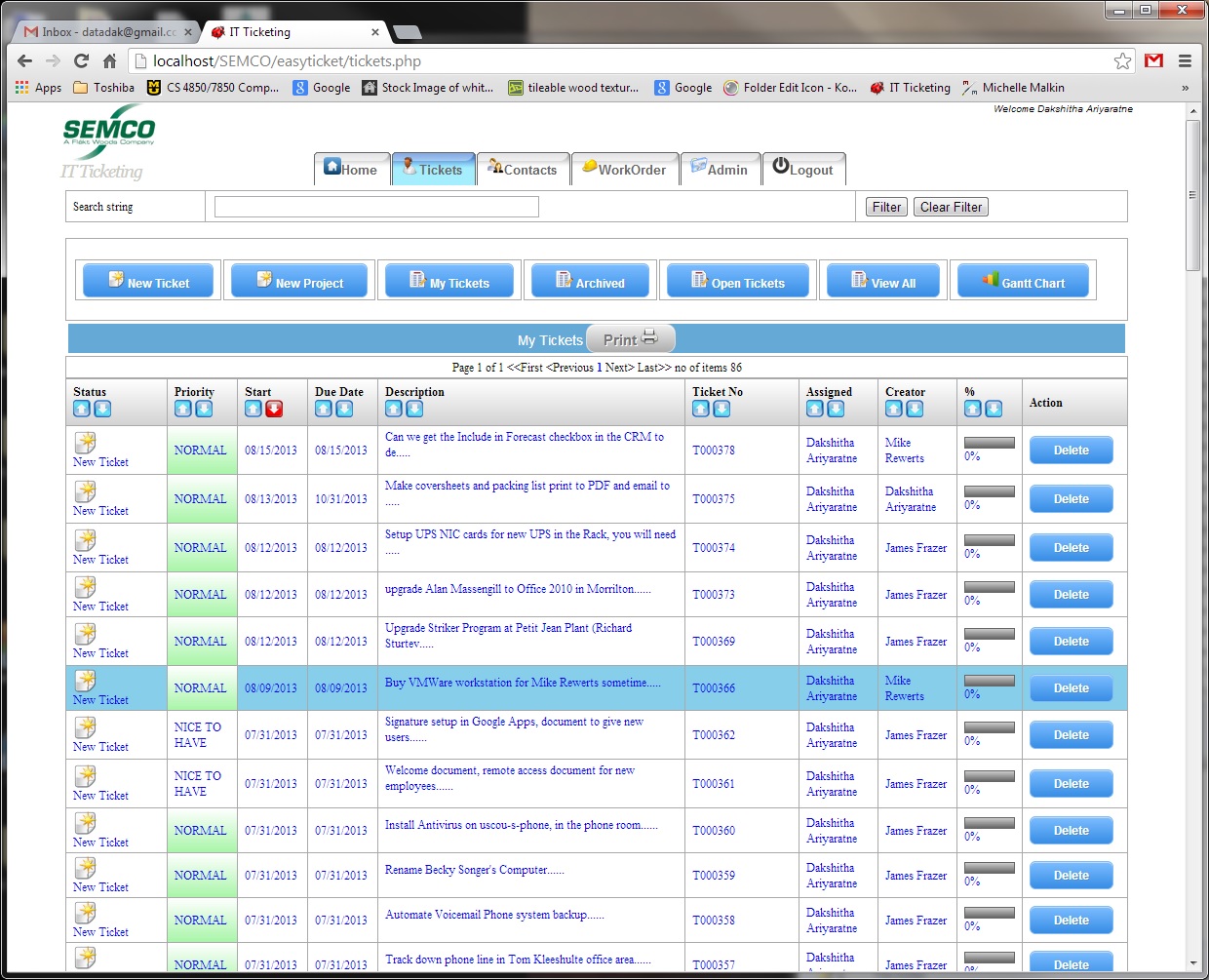Sort Assigned column ascending arrow
The height and width of the screenshot is (980, 1209).
pos(815,410)
